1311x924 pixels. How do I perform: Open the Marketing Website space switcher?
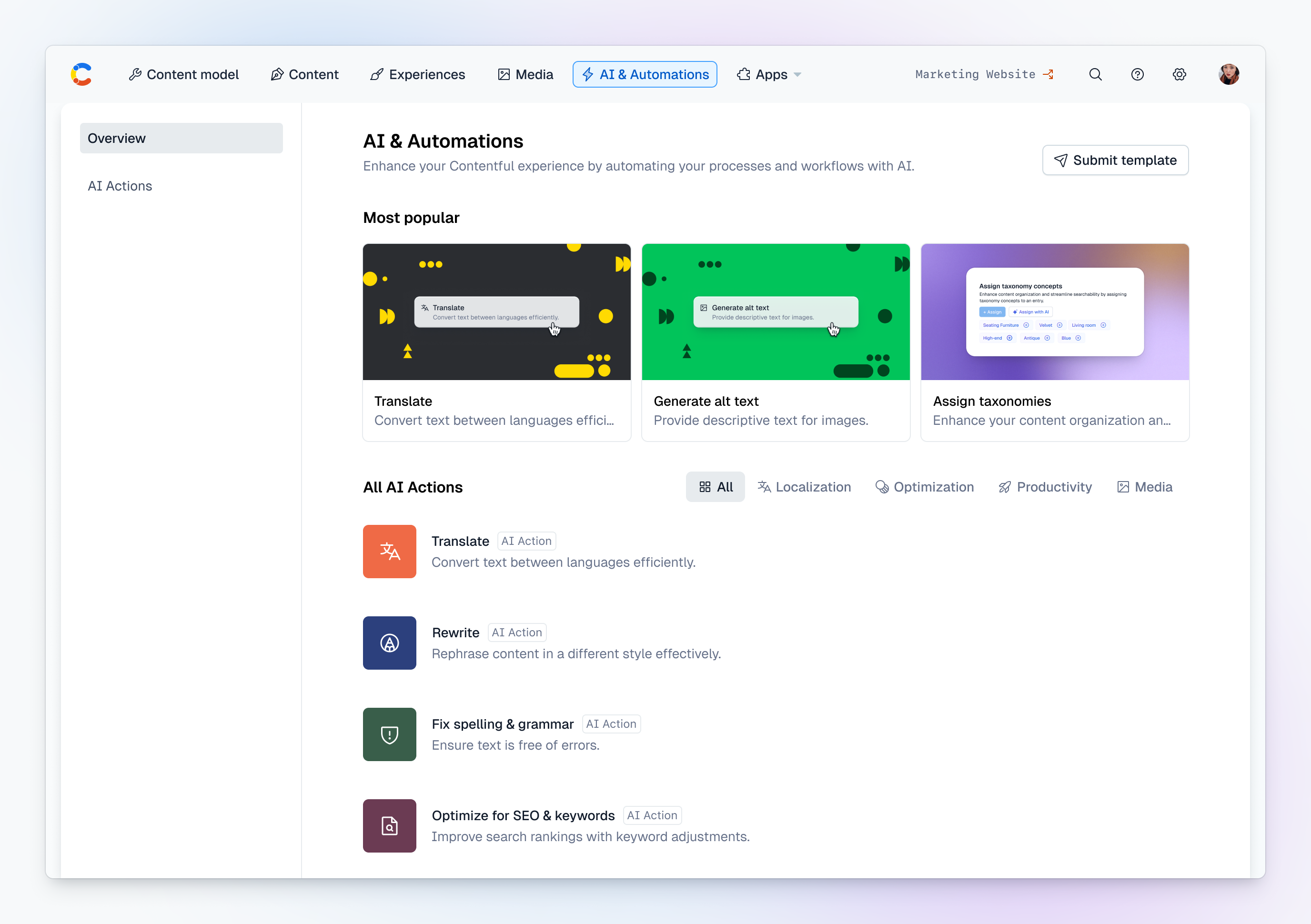pos(984,74)
